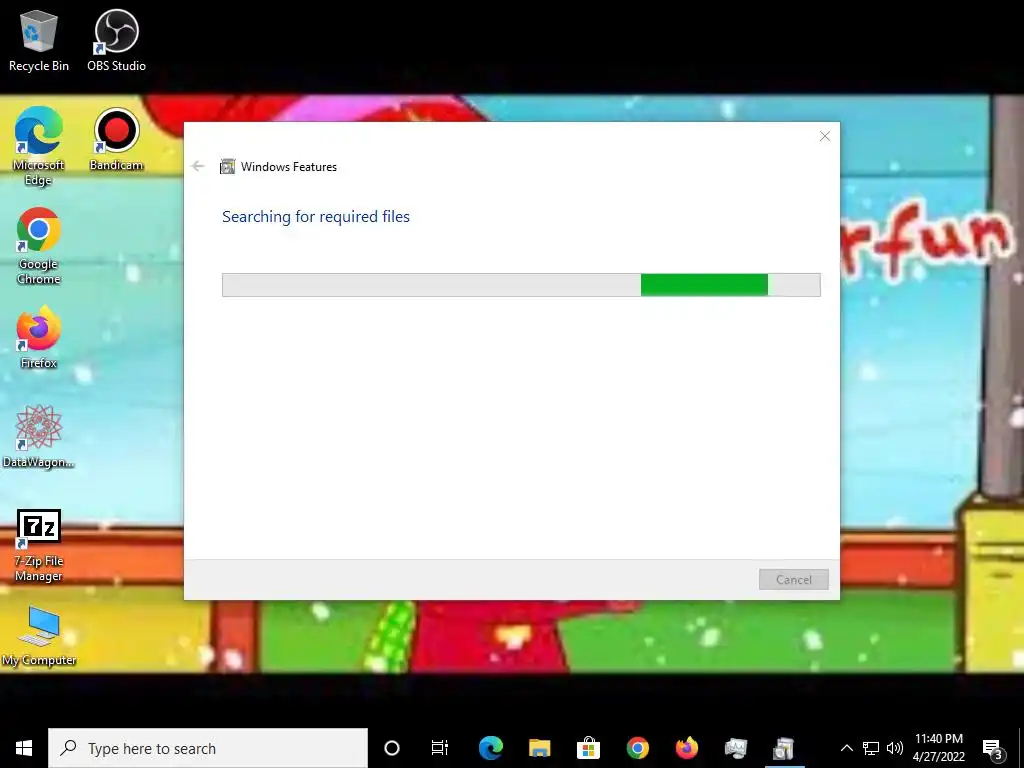Open the volume tray icon
This screenshot has width=1024, height=768.
click(x=895, y=748)
